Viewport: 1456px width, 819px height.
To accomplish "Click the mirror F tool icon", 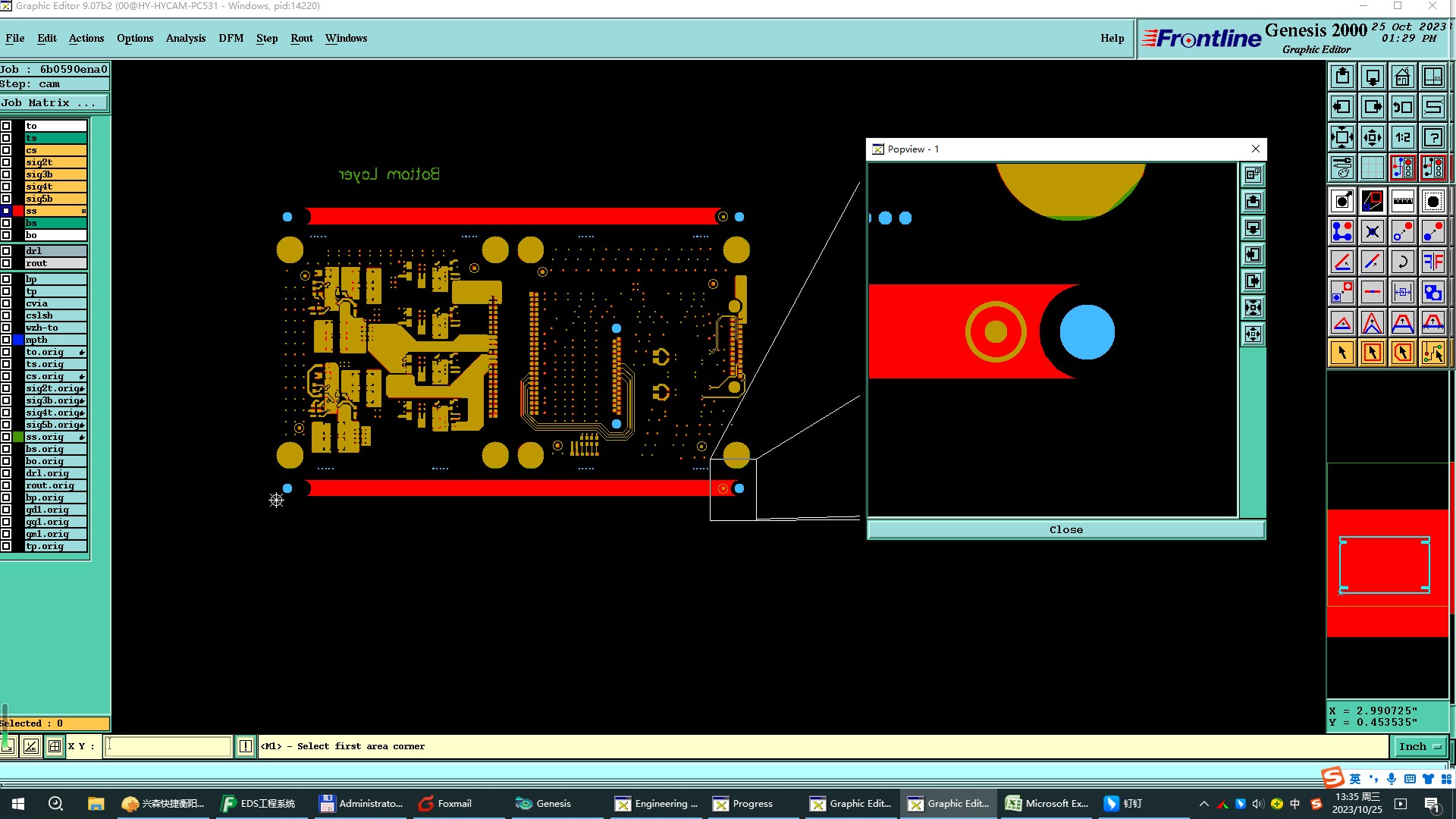I will (x=1432, y=262).
